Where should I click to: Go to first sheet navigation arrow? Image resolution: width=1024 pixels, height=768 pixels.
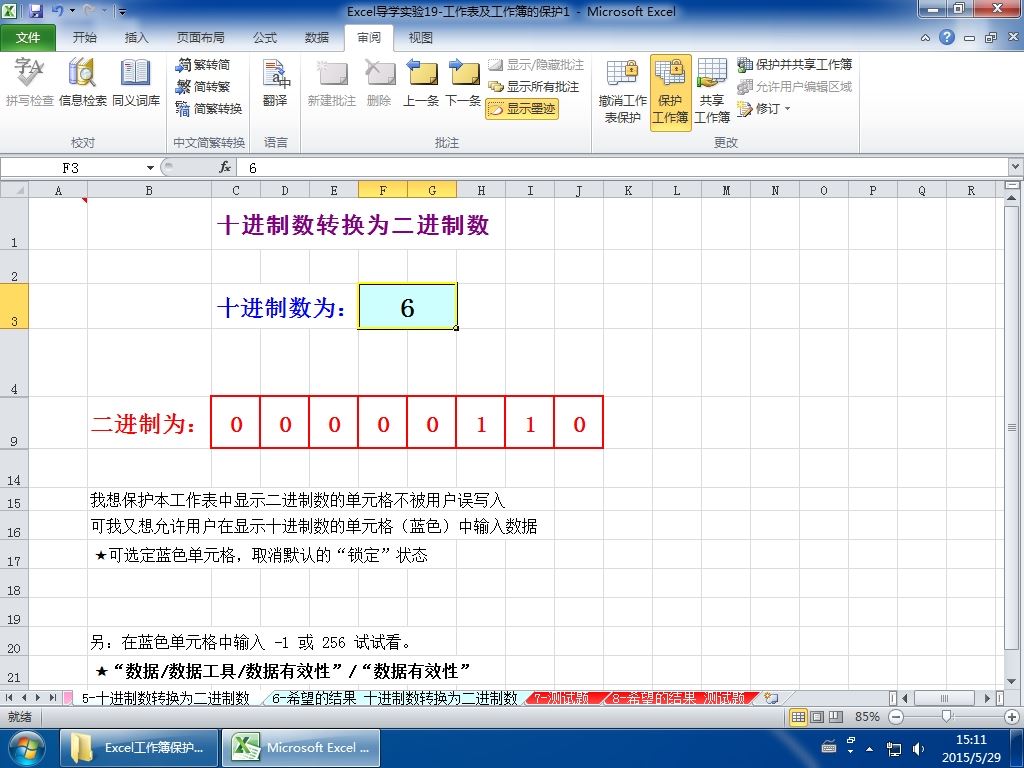(9, 698)
